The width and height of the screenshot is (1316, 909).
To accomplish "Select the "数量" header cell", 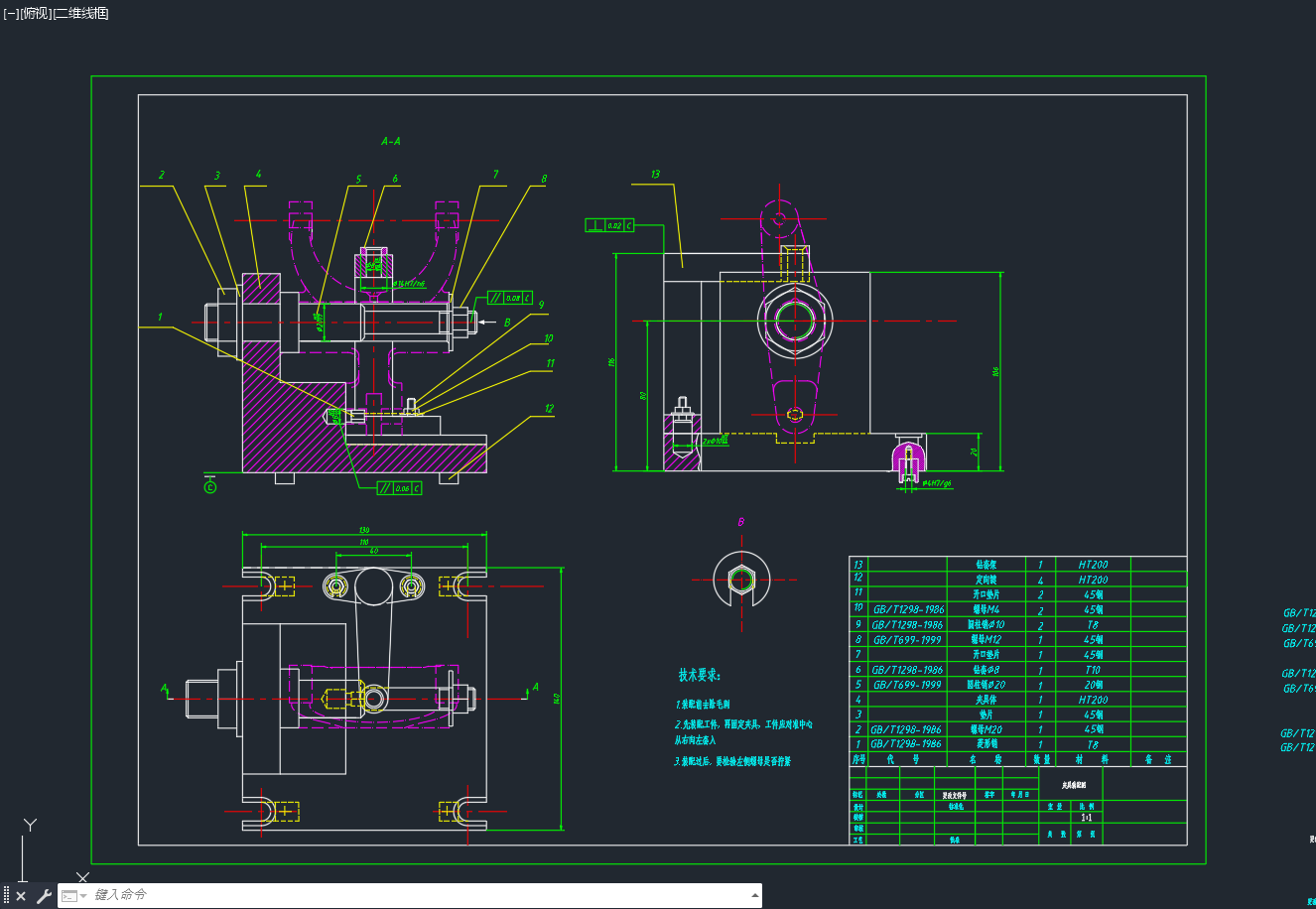I will click(x=1042, y=759).
